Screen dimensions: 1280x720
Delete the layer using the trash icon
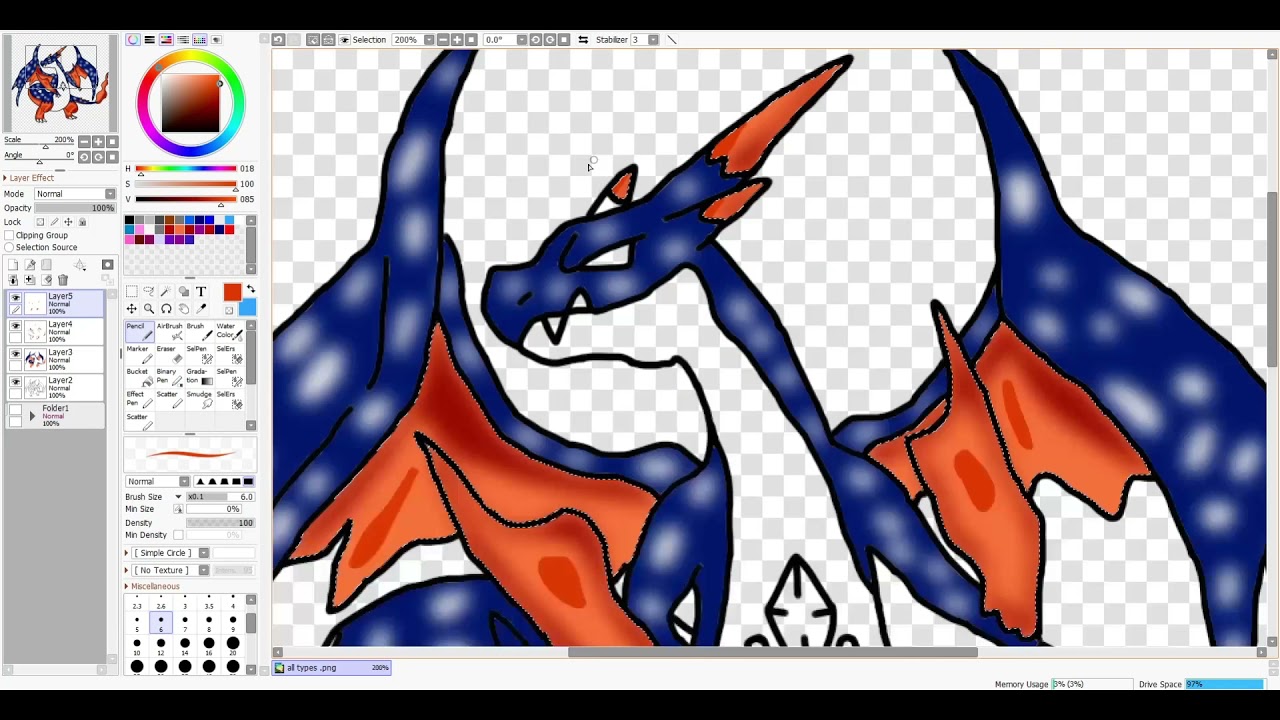pyautogui.click(x=62, y=280)
